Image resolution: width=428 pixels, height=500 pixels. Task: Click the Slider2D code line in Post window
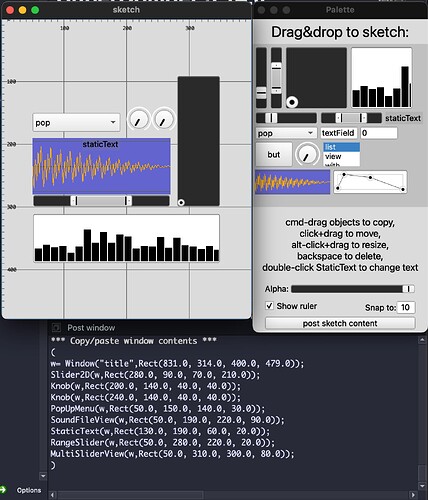point(155,375)
